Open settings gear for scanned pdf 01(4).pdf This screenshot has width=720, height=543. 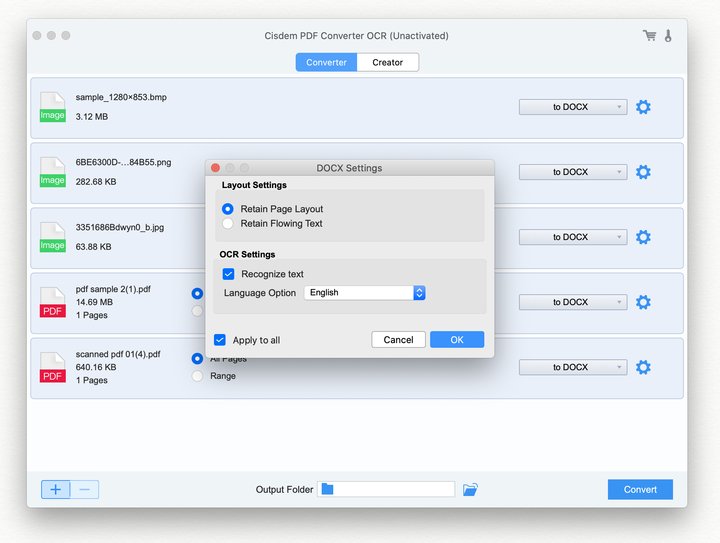point(643,367)
